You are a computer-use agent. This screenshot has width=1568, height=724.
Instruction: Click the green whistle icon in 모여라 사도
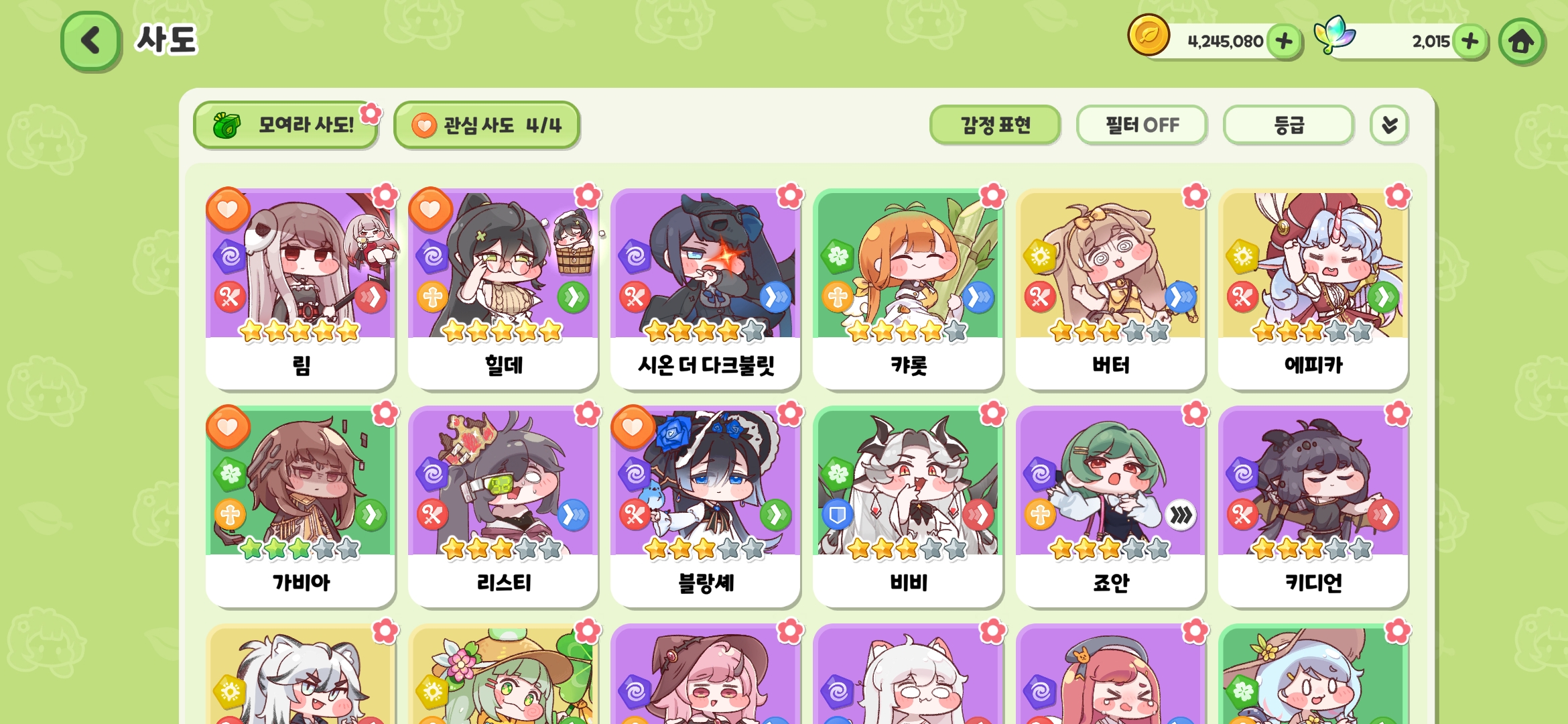pyautogui.click(x=226, y=125)
